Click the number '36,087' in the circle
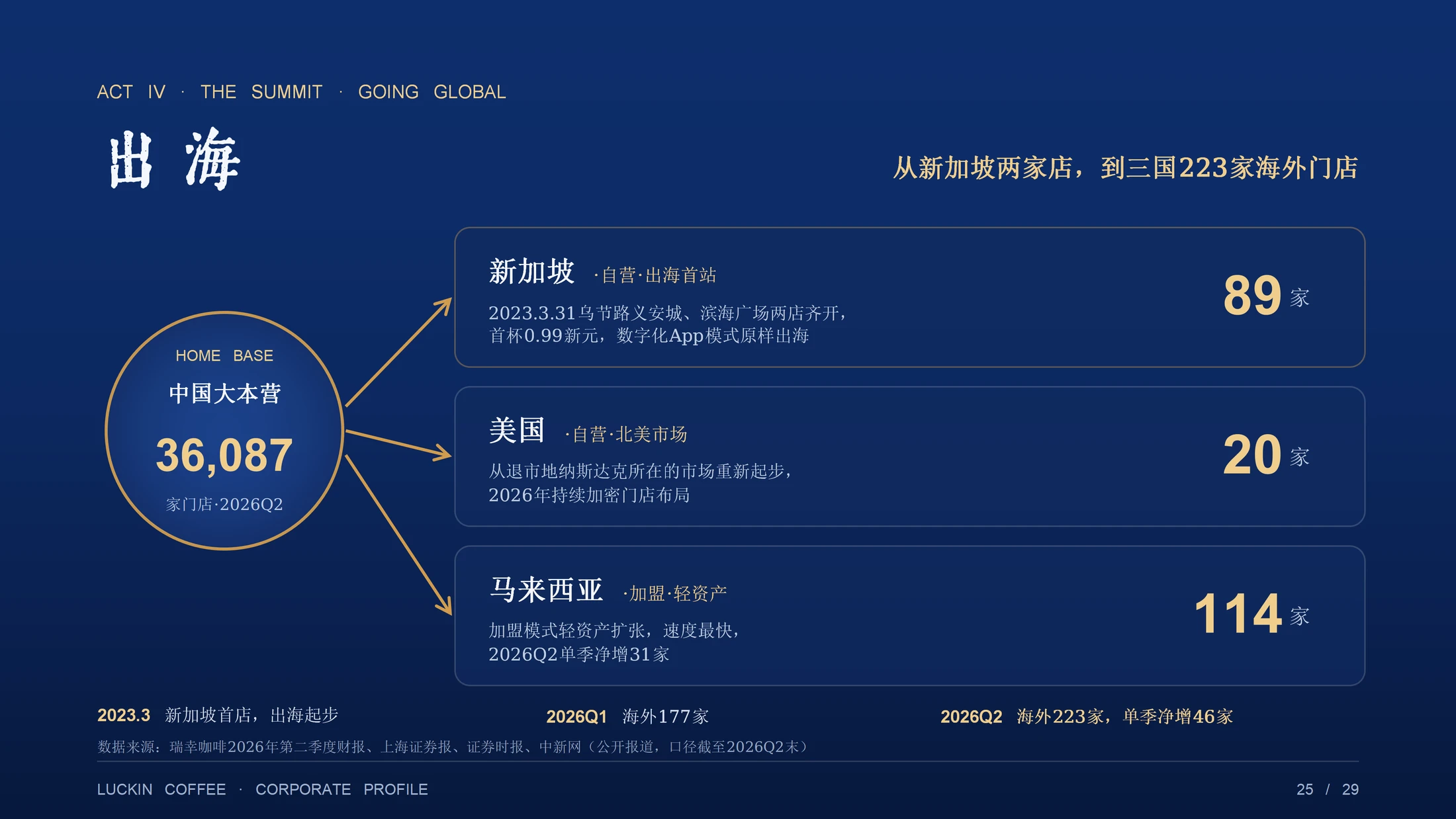The height and width of the screenshot is (819, 1456). click(x=224, y=455)
